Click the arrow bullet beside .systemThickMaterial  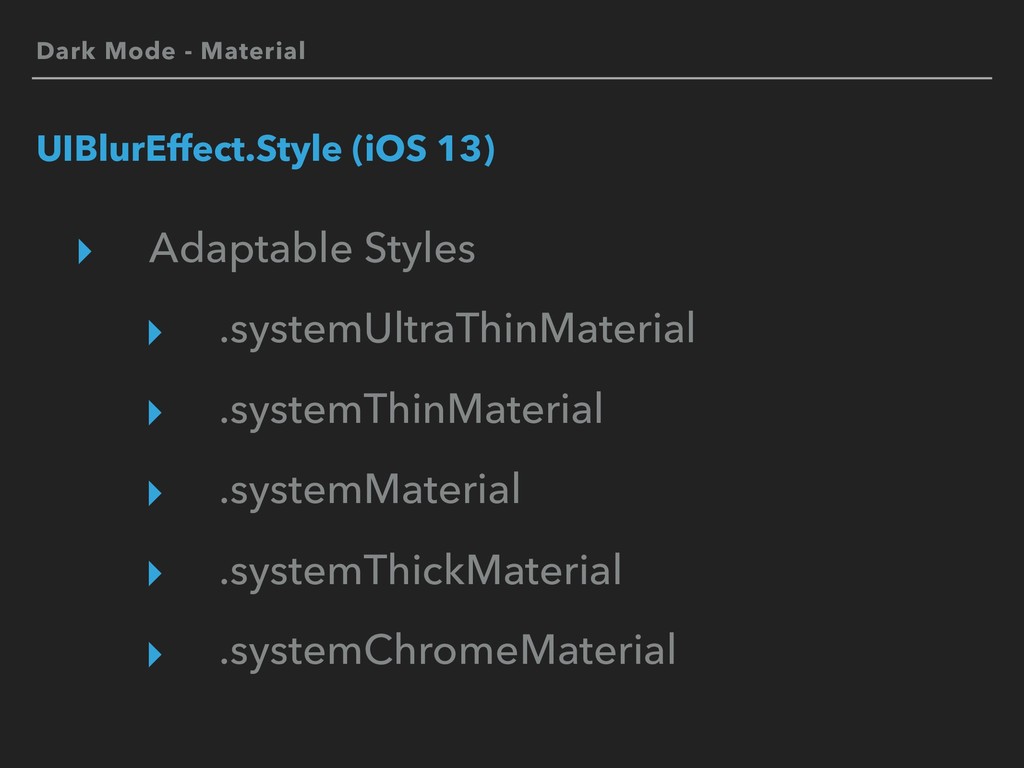pyautogui.click(x=155, y=573)
